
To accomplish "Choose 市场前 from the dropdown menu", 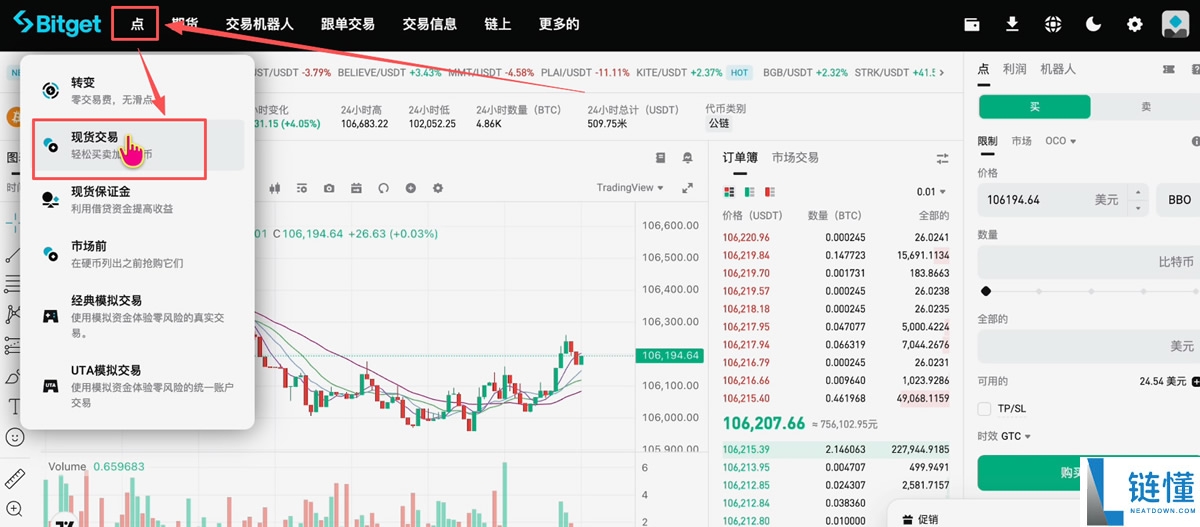I will (138, 254).
